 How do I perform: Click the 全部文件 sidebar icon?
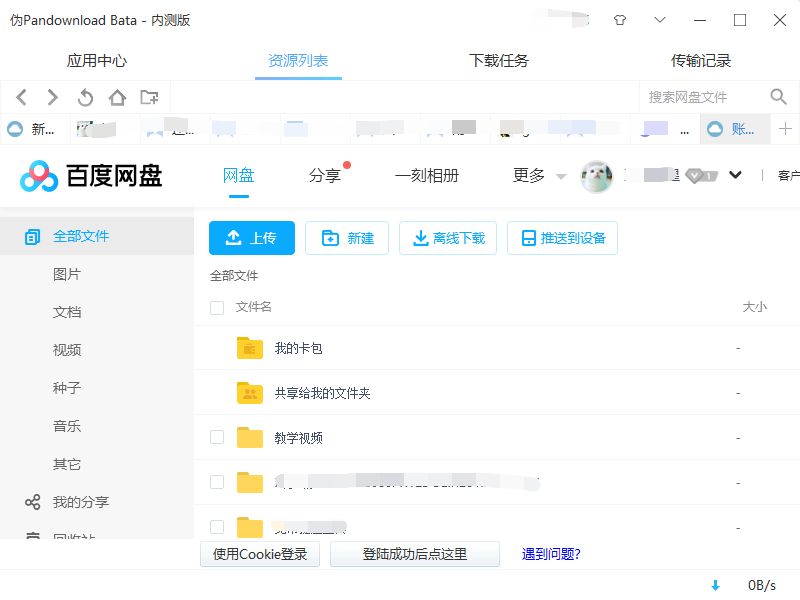coord(32,237)
